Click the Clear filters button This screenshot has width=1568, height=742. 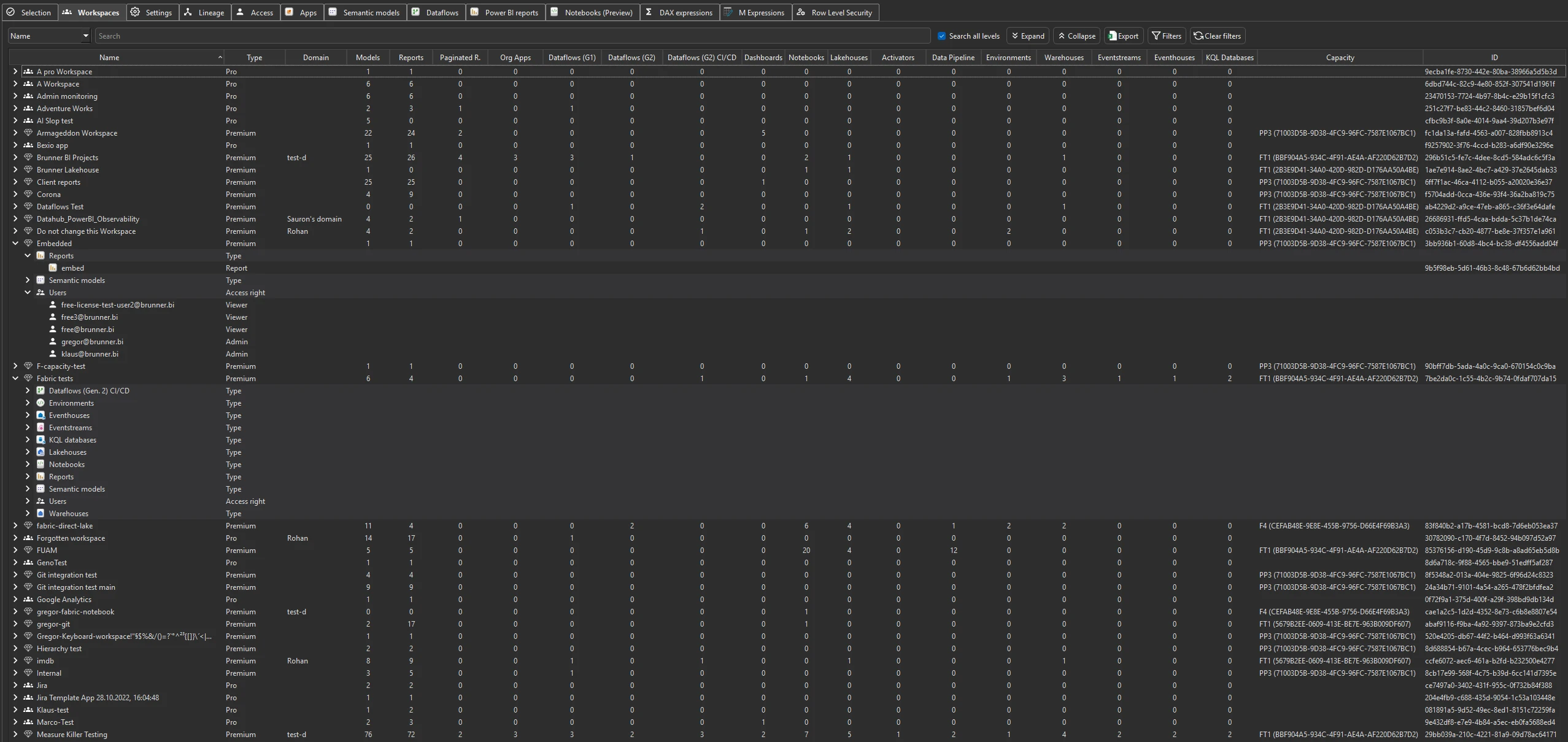coord(1218,36)
